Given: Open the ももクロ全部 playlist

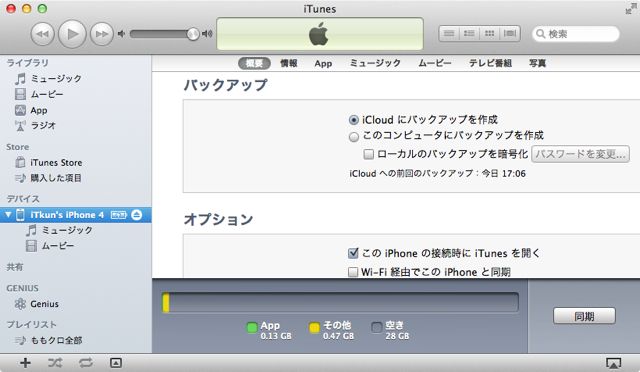Looking at the screenshot, I should point(48,340).
